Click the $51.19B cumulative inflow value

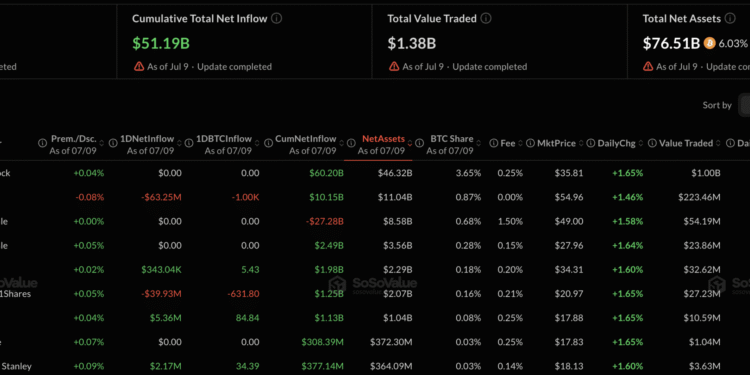pyautogui.click(x=161, y=44)
